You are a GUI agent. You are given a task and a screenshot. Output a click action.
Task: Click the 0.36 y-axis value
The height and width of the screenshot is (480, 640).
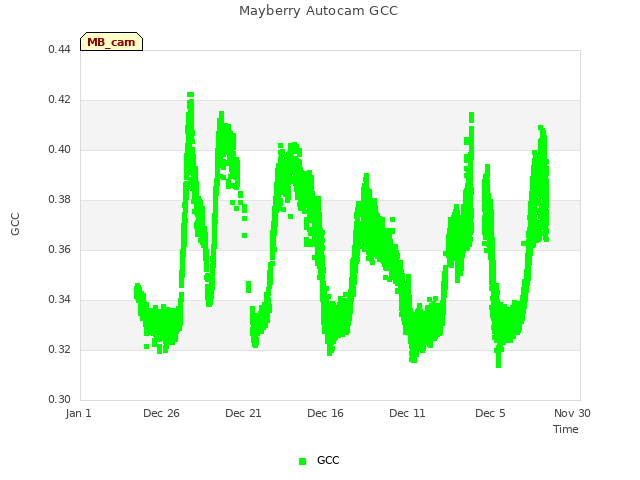click(x=59, y=249)
